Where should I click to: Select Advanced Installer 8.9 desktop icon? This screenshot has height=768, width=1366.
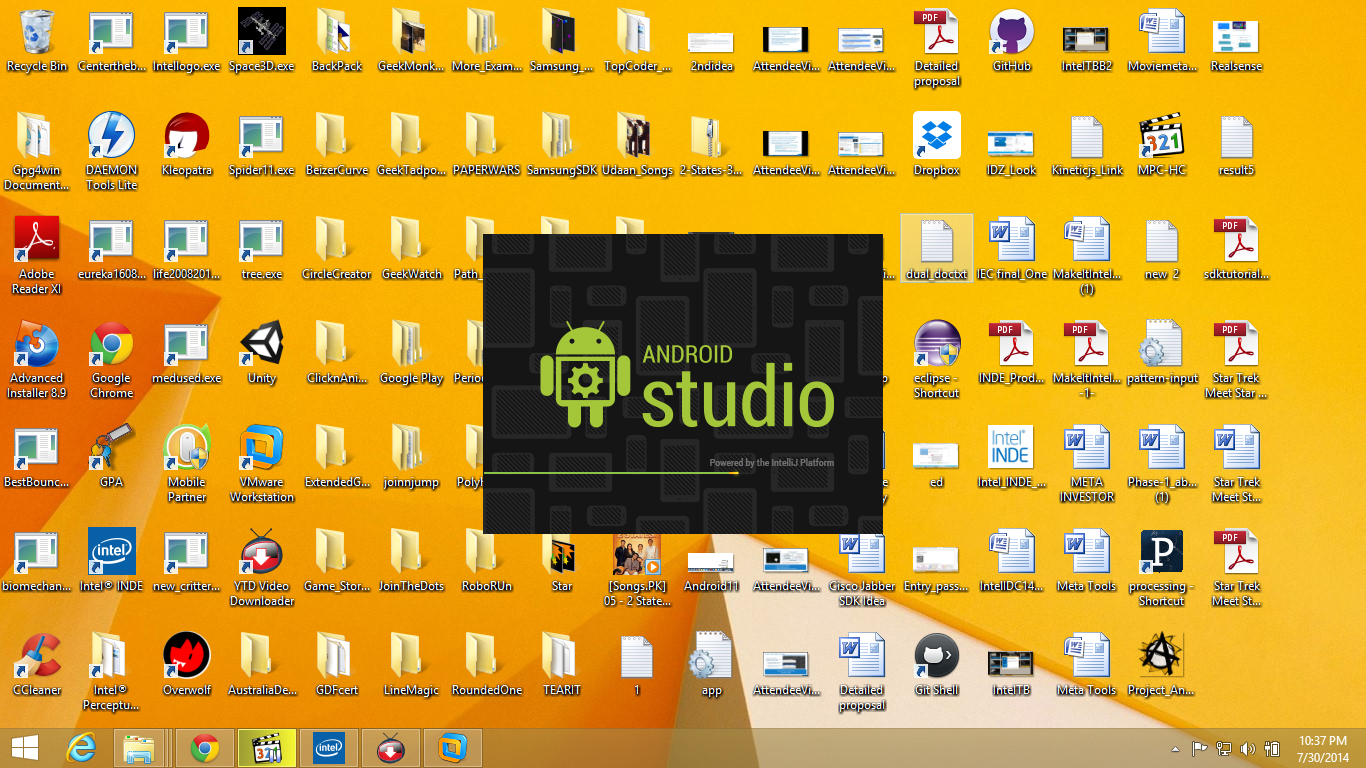[x=37, y=360]
